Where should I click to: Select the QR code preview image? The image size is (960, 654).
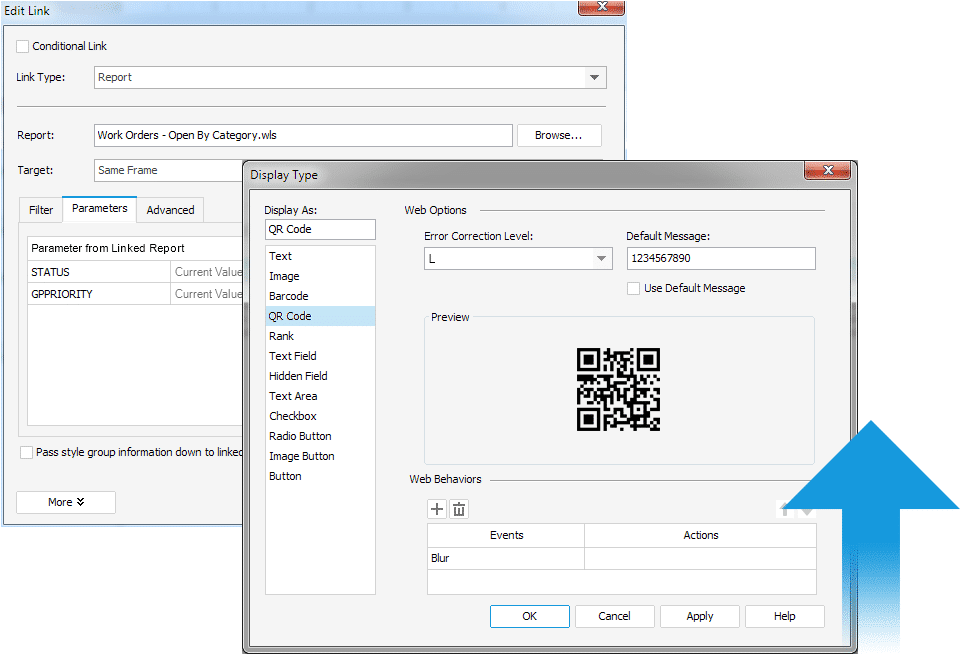[618, 390]
